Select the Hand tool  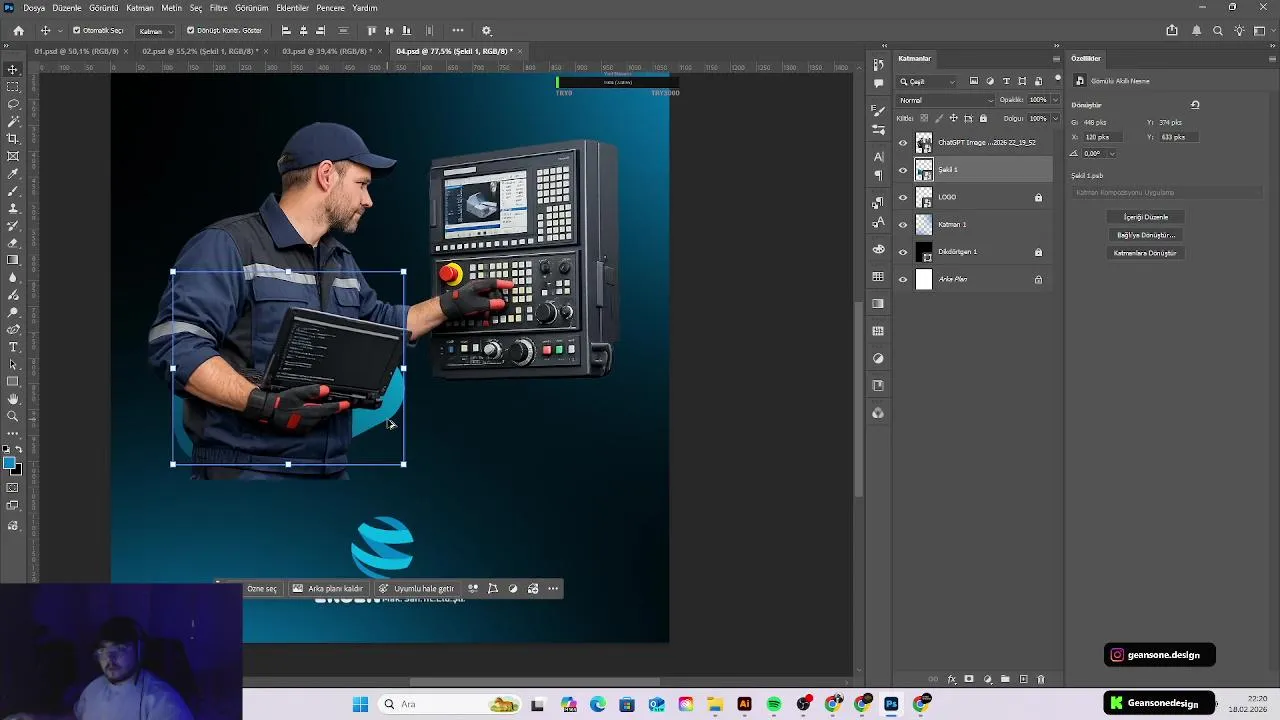coord(13,399)
